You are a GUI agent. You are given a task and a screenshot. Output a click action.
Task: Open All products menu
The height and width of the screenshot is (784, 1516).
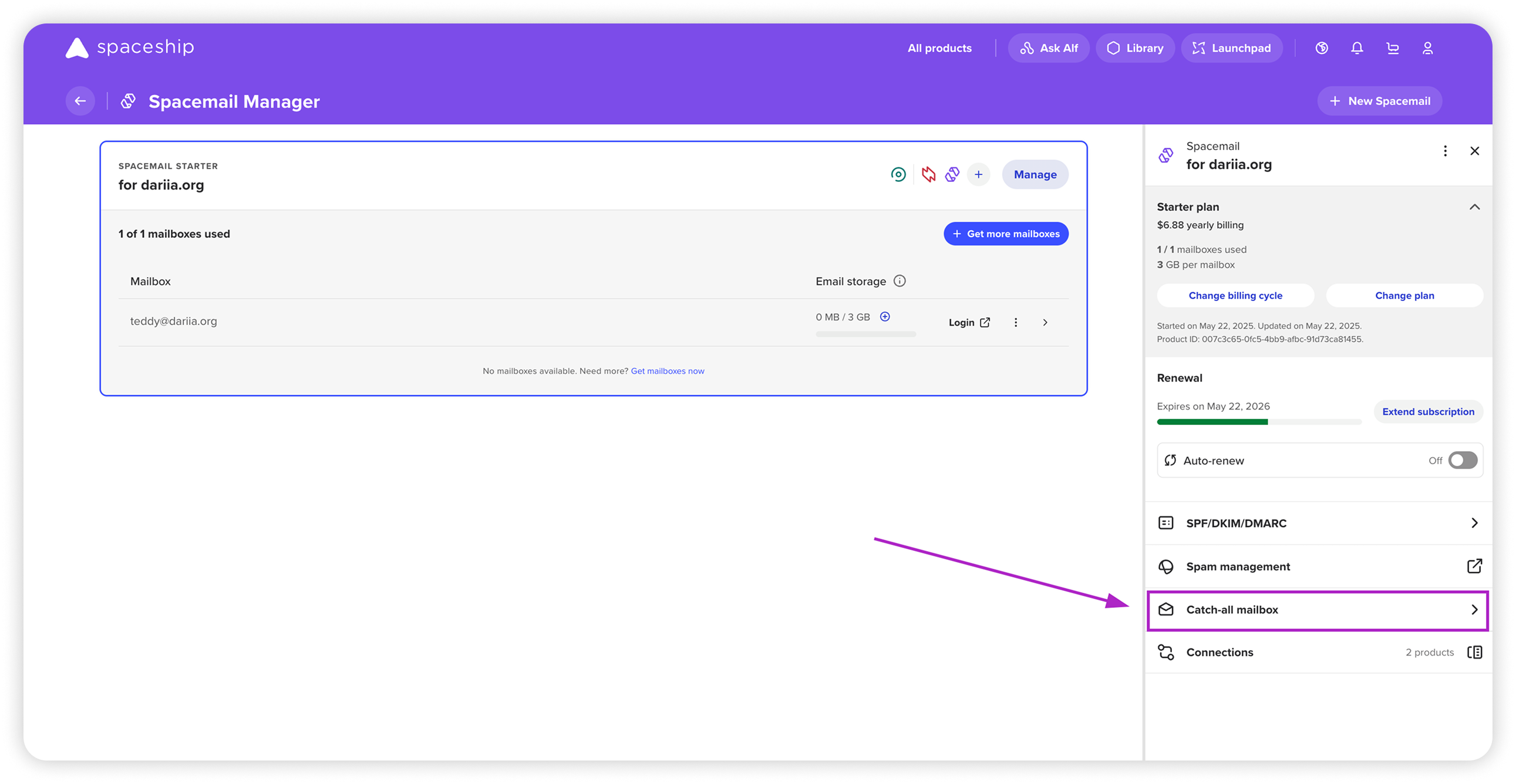940,48
